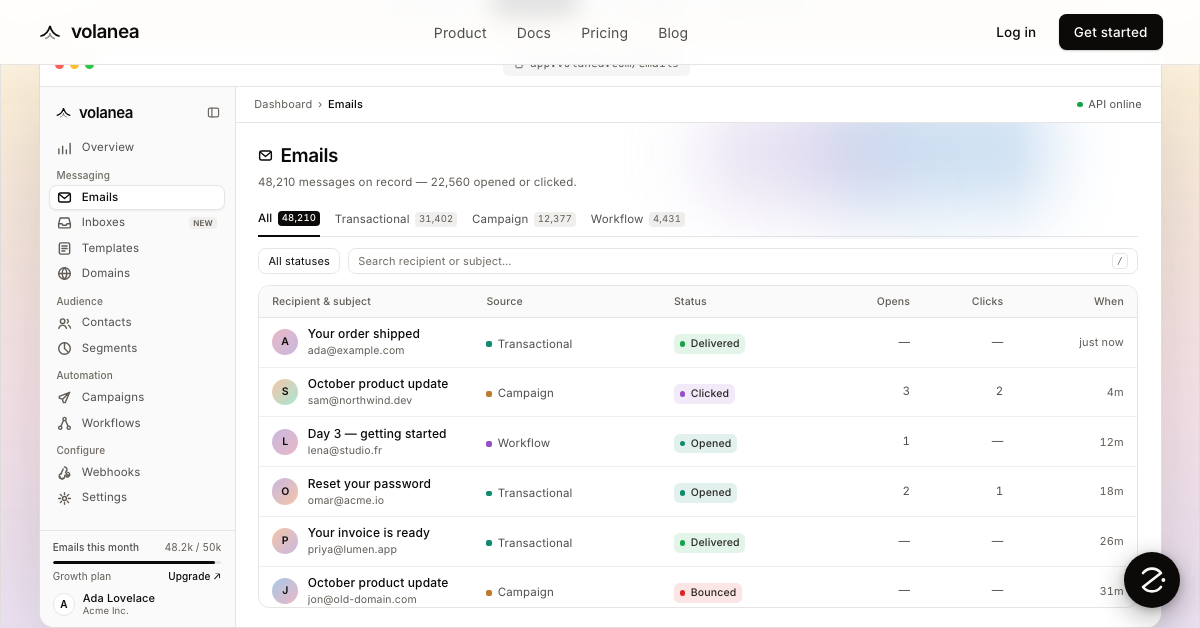The image size is (1200, 628).
Task: Collapse the sidebar with the panel icon
Action: 213,113
